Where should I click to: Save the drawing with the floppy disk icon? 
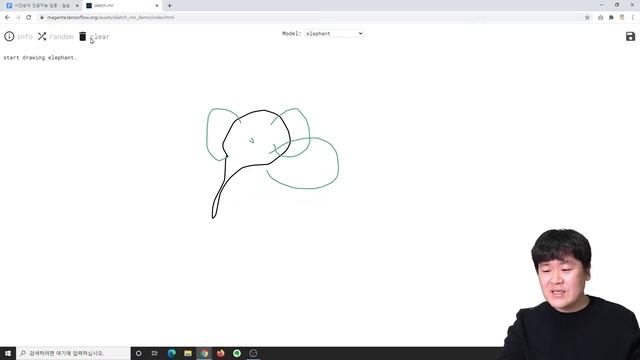click(x=630, y=36)
